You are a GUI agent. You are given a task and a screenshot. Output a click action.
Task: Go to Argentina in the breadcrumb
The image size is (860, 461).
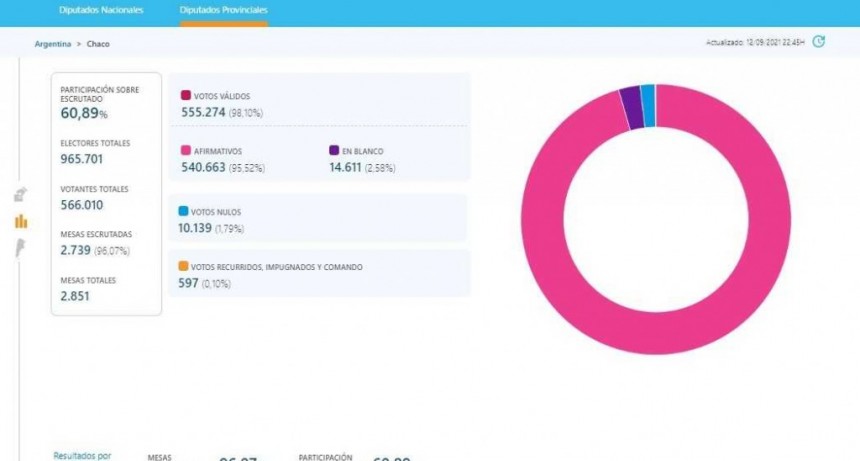53,44
